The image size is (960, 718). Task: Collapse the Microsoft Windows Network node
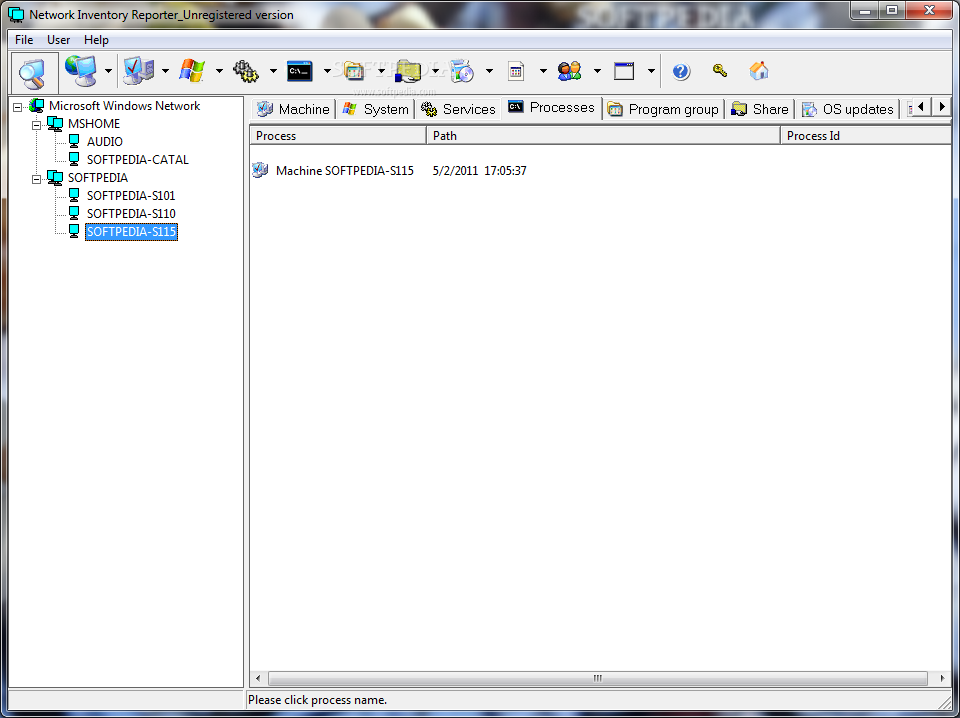point(18,107)
